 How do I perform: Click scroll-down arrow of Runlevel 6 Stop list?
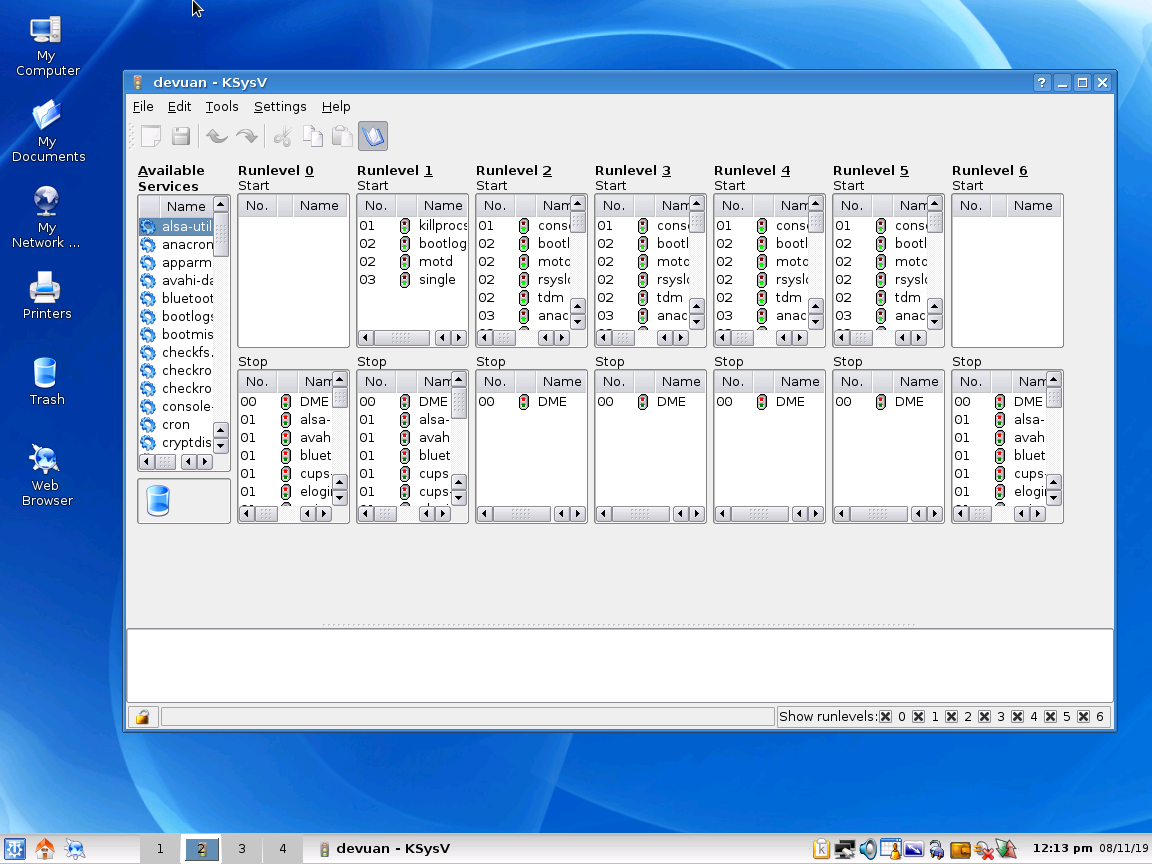(1054, 497)
